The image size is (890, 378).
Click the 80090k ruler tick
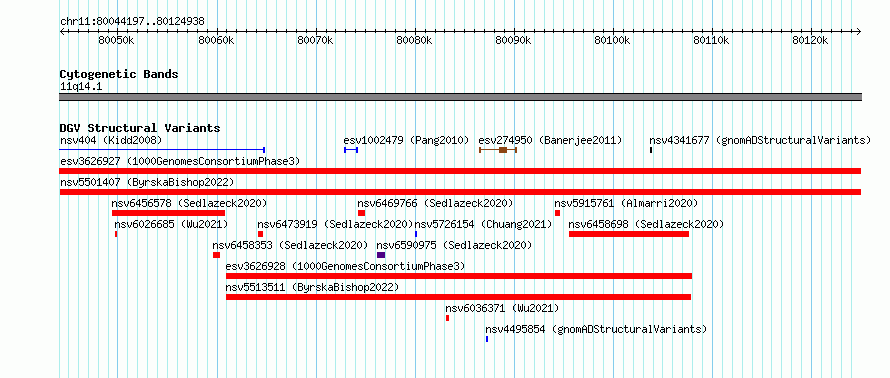(514, 41)
